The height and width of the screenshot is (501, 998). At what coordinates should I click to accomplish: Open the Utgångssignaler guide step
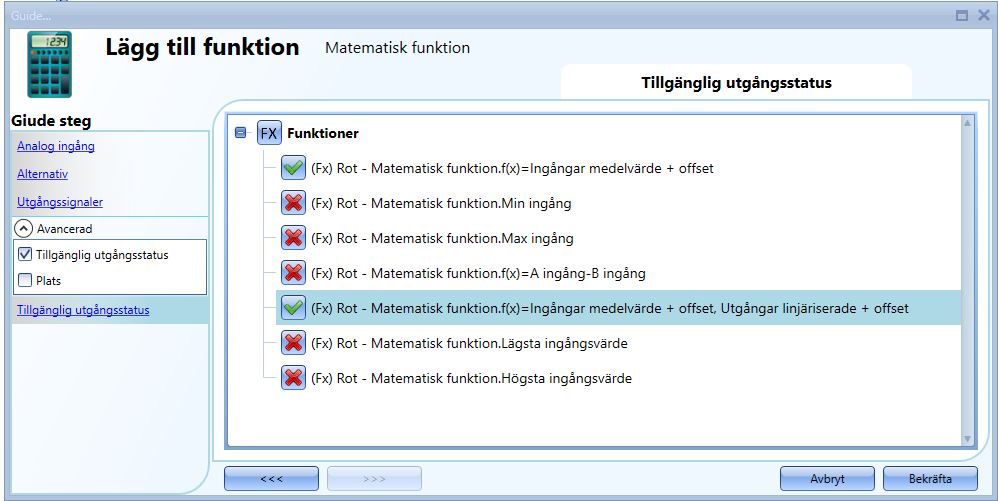click(60, 202)
